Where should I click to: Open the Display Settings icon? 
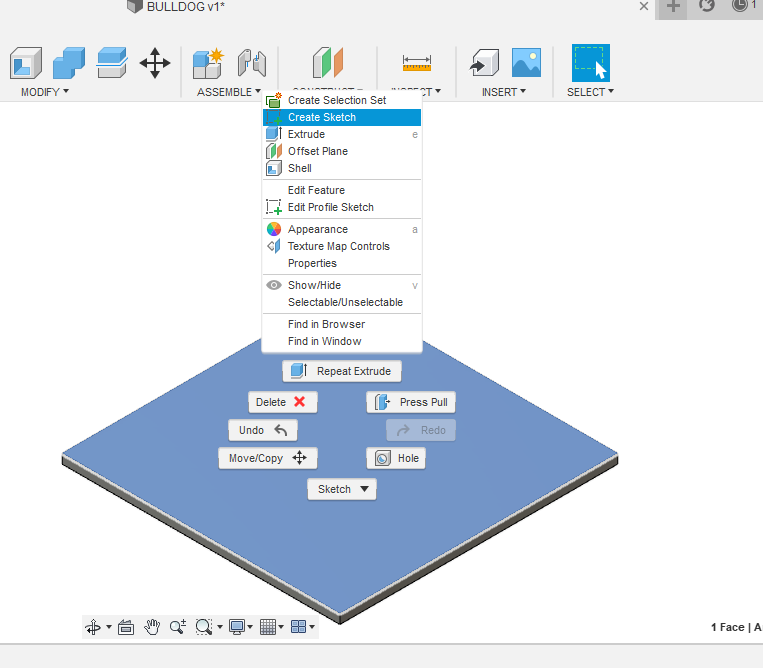237,627
